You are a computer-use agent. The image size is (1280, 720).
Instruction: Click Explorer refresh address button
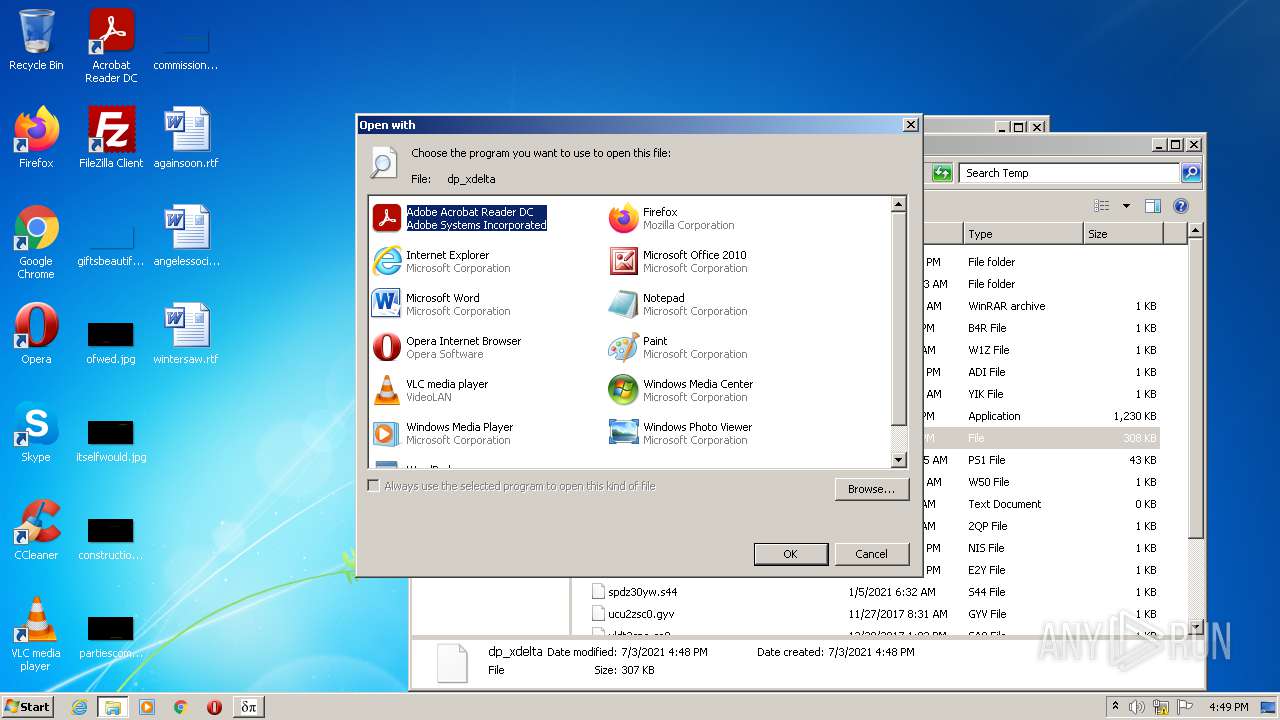pyautogui.click(x=941, y=173)
